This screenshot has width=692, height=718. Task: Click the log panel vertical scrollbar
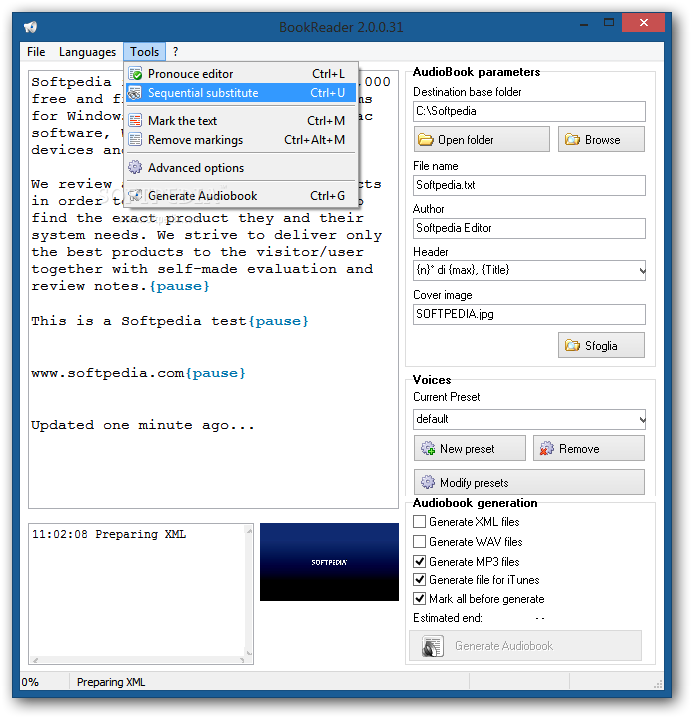pyautogui.click(x=249, y=592)
